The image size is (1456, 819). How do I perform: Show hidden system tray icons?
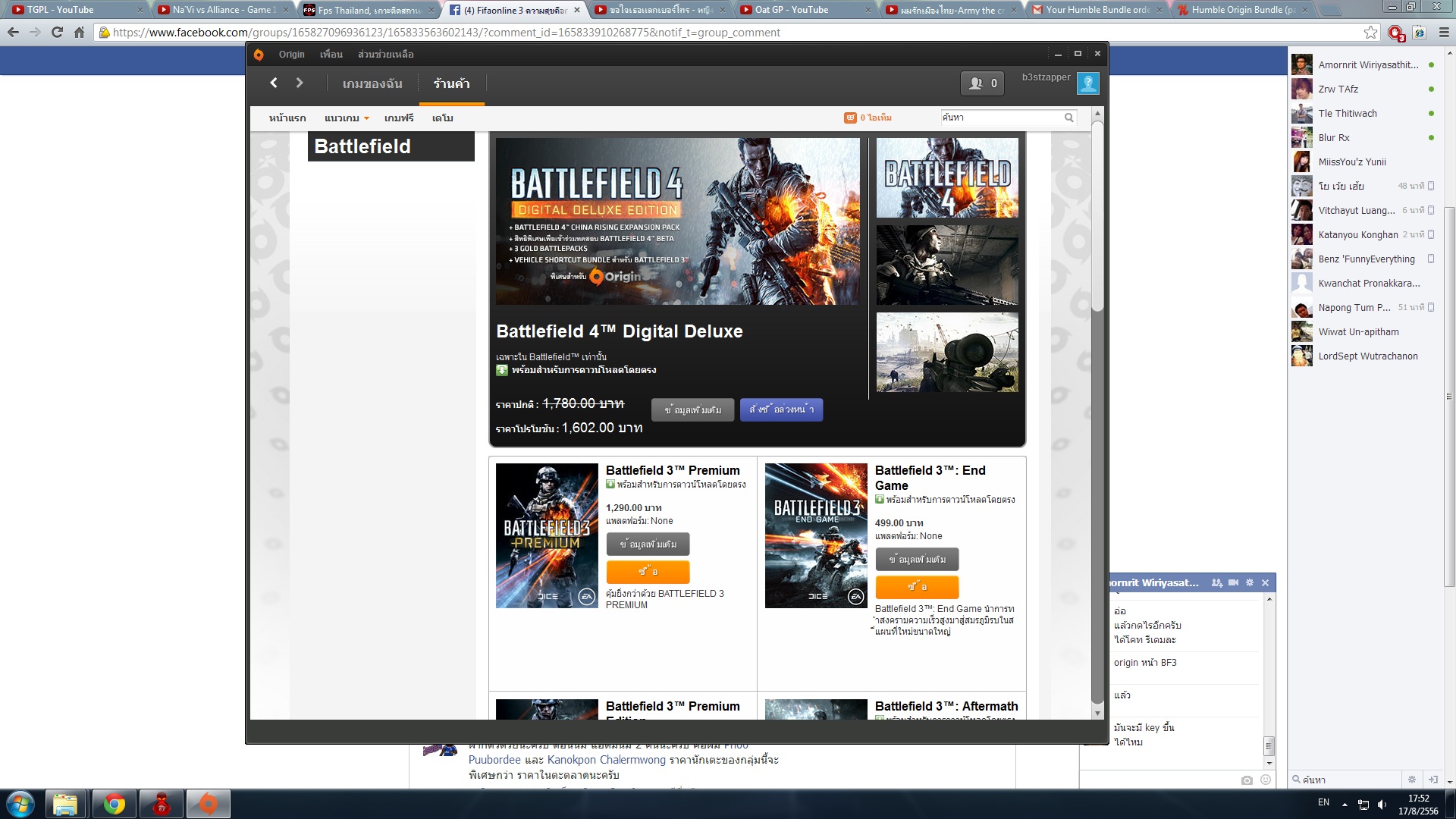tap(1345, 804)
